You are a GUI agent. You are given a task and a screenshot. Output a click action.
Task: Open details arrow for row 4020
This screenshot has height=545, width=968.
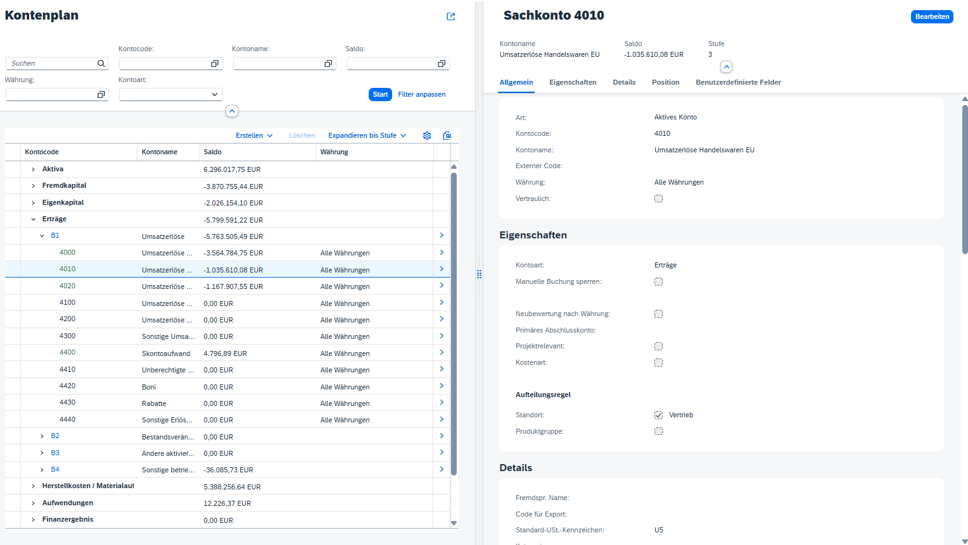tap(441, 286)
